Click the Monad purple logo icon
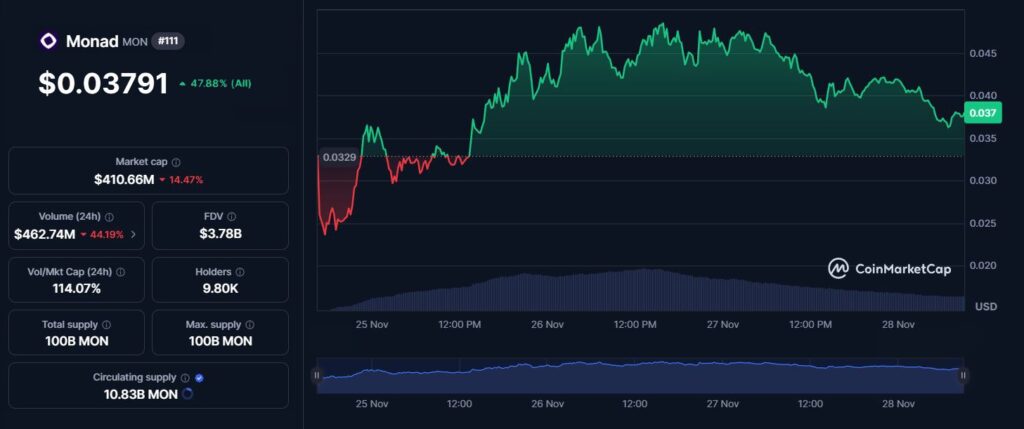Viewport: 1024px width, 429px height. 48,41
